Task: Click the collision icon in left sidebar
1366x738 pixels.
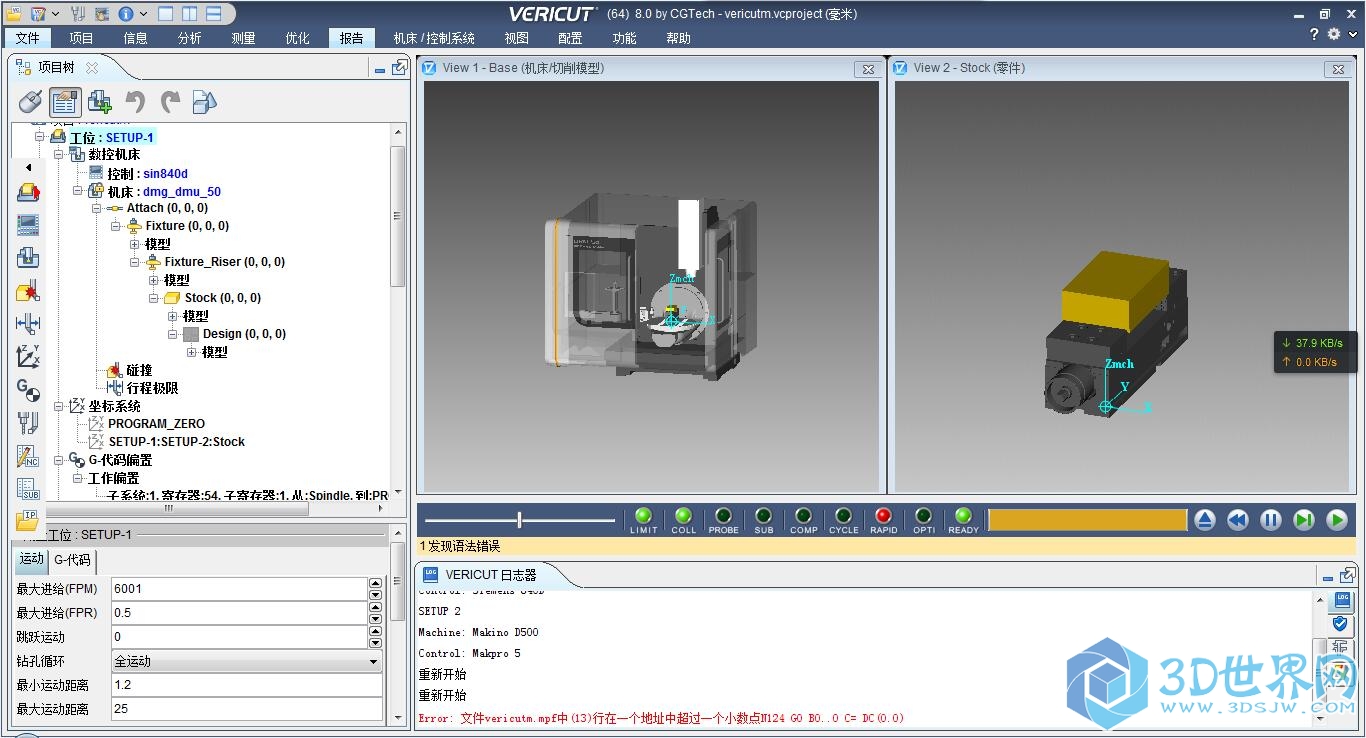Action: click(x=28, y=291)
